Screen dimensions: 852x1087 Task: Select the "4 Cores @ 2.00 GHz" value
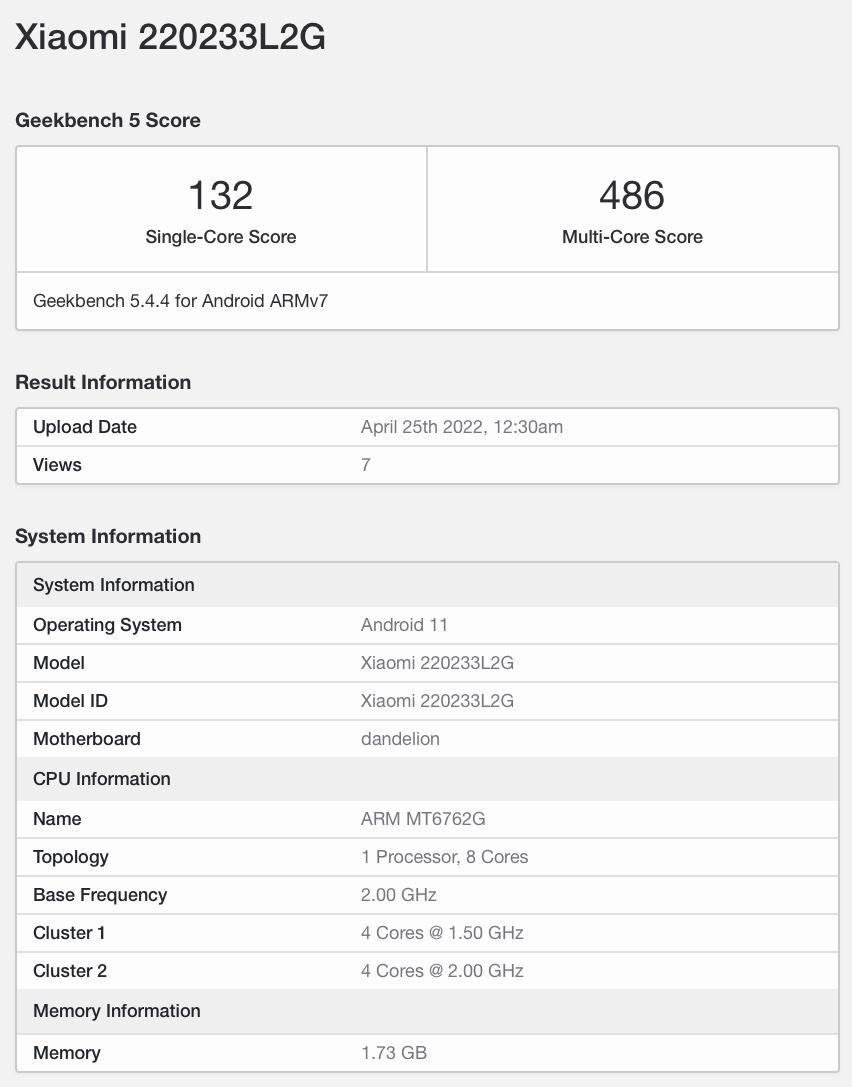(x=442, y=971)
